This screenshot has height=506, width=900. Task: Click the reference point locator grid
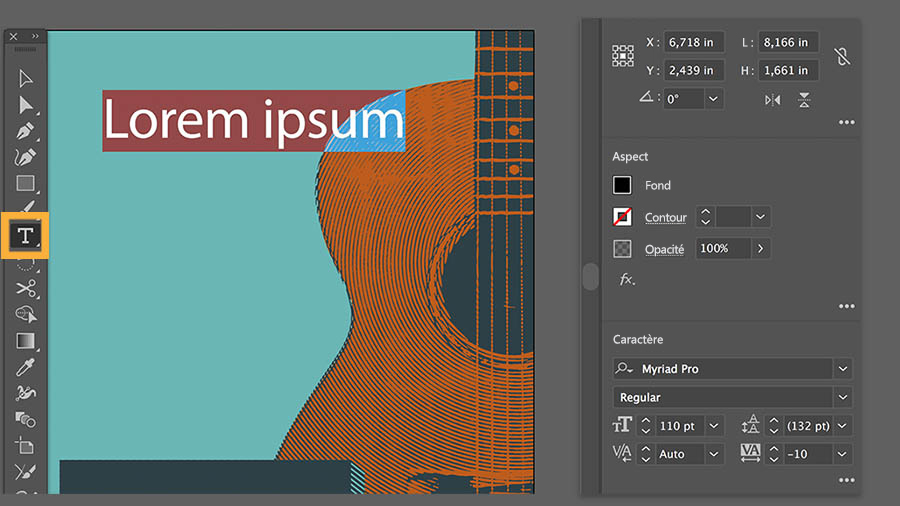[623, 56]
